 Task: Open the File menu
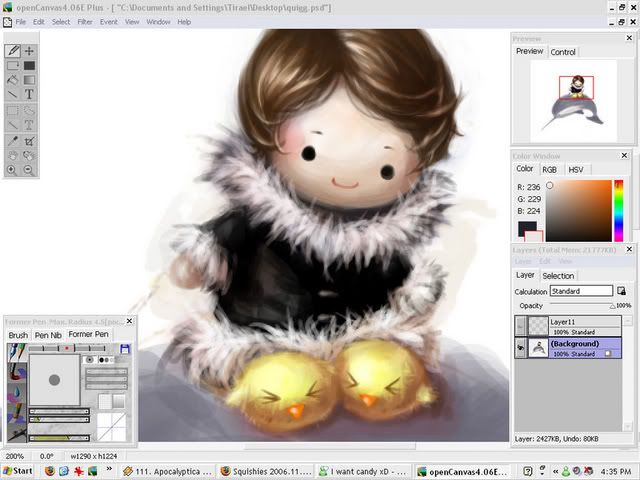coord(20,22)
